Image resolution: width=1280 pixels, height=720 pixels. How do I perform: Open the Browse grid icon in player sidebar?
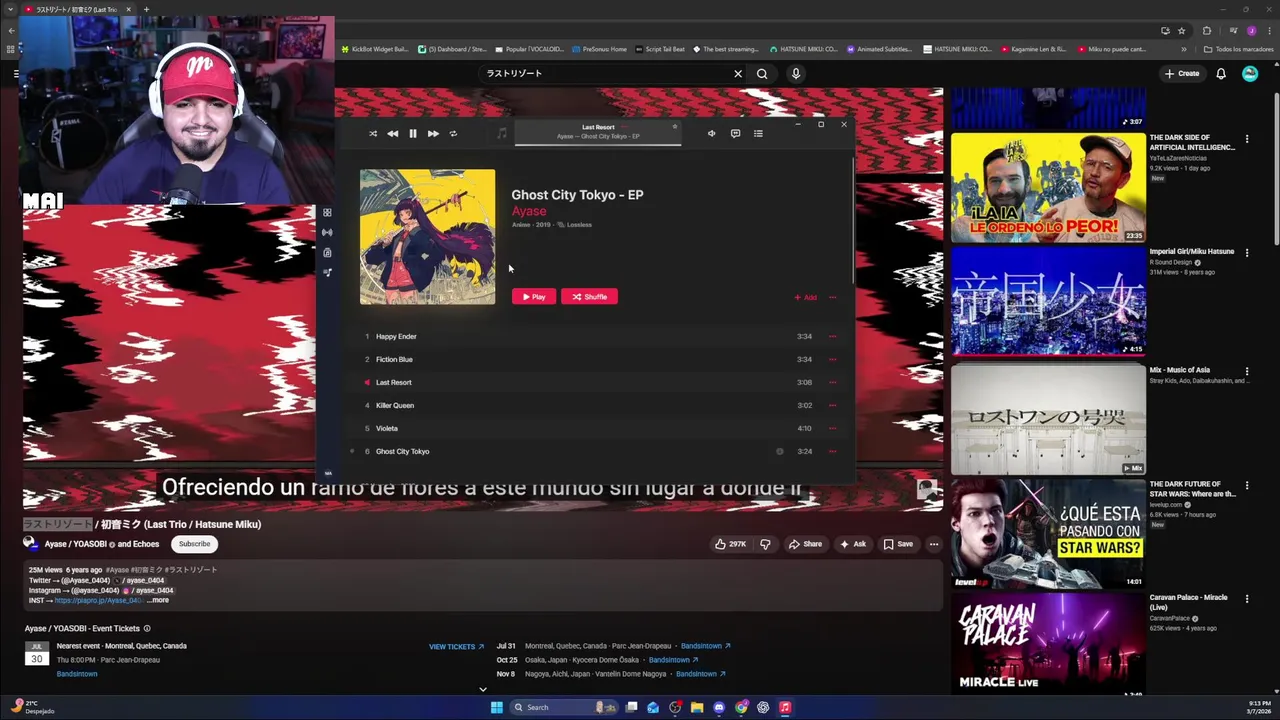(327, 212)
